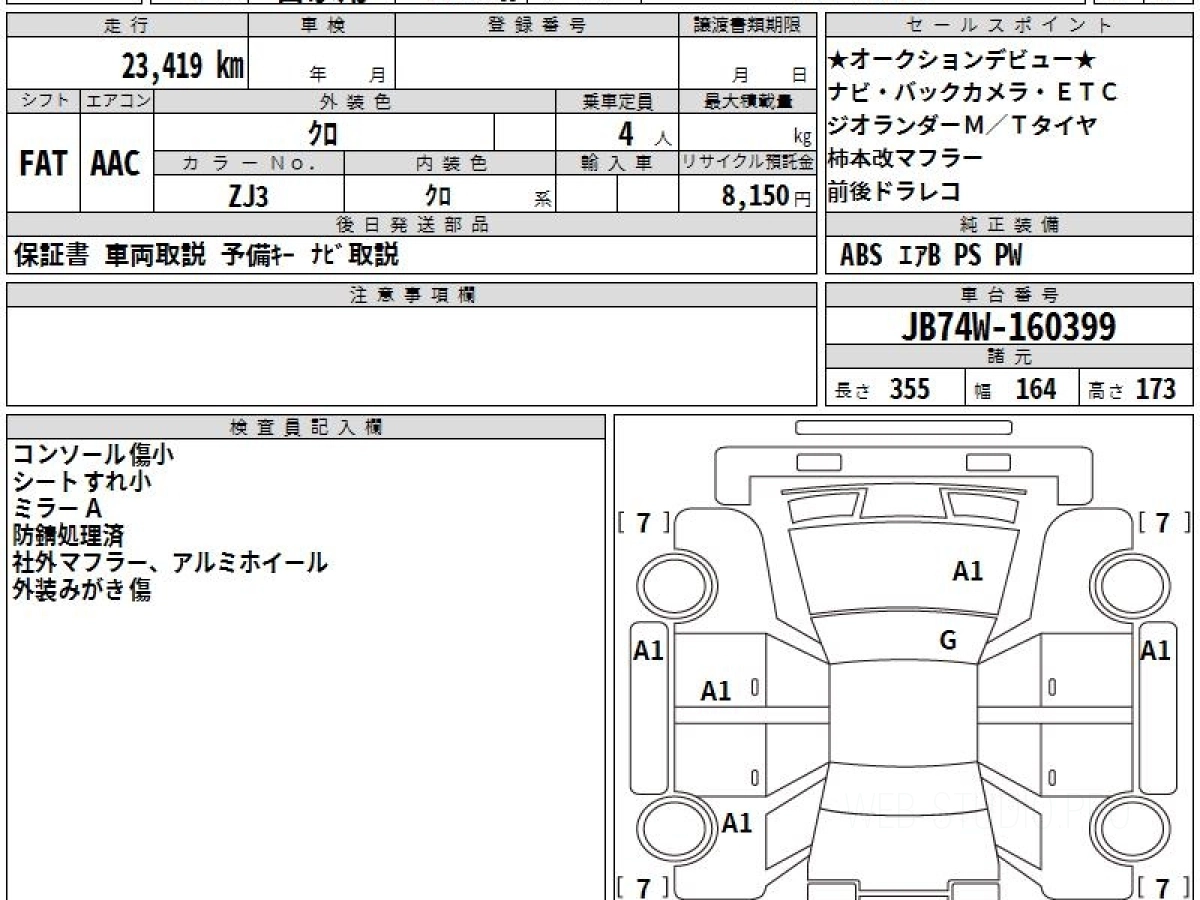Click the PW equipment label

1008,256
